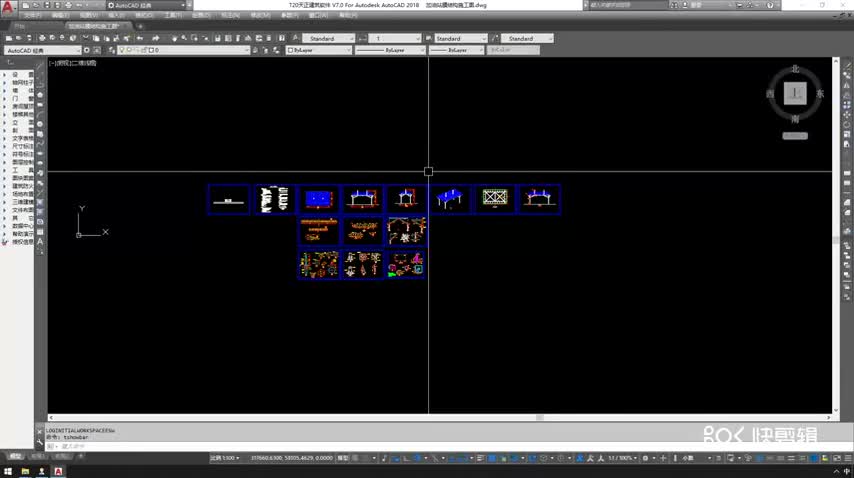
Task: Open the status bar customization menu icon
Action: tap(848, 458)
